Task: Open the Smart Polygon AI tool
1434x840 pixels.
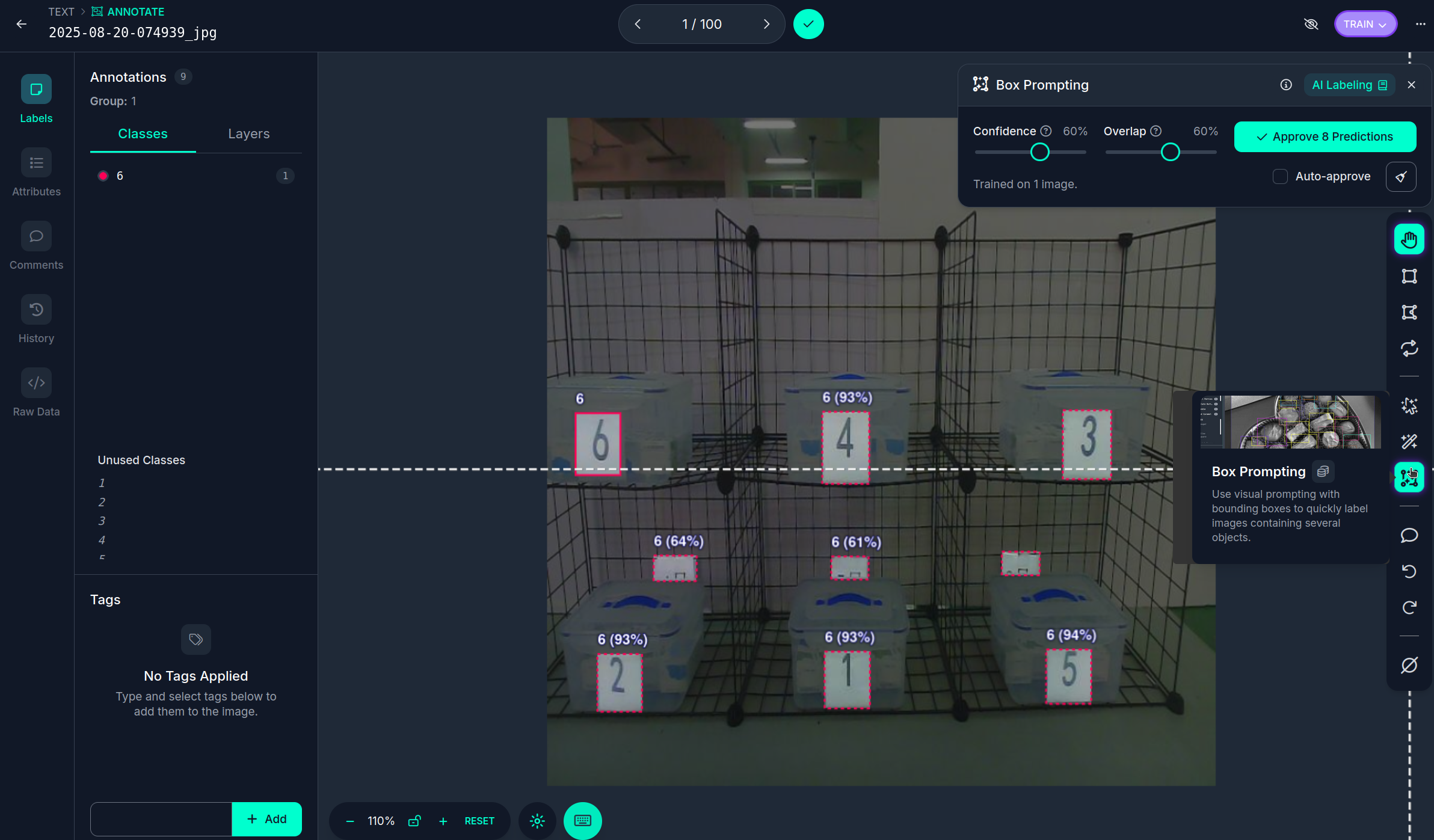Action: [1409, 406]
